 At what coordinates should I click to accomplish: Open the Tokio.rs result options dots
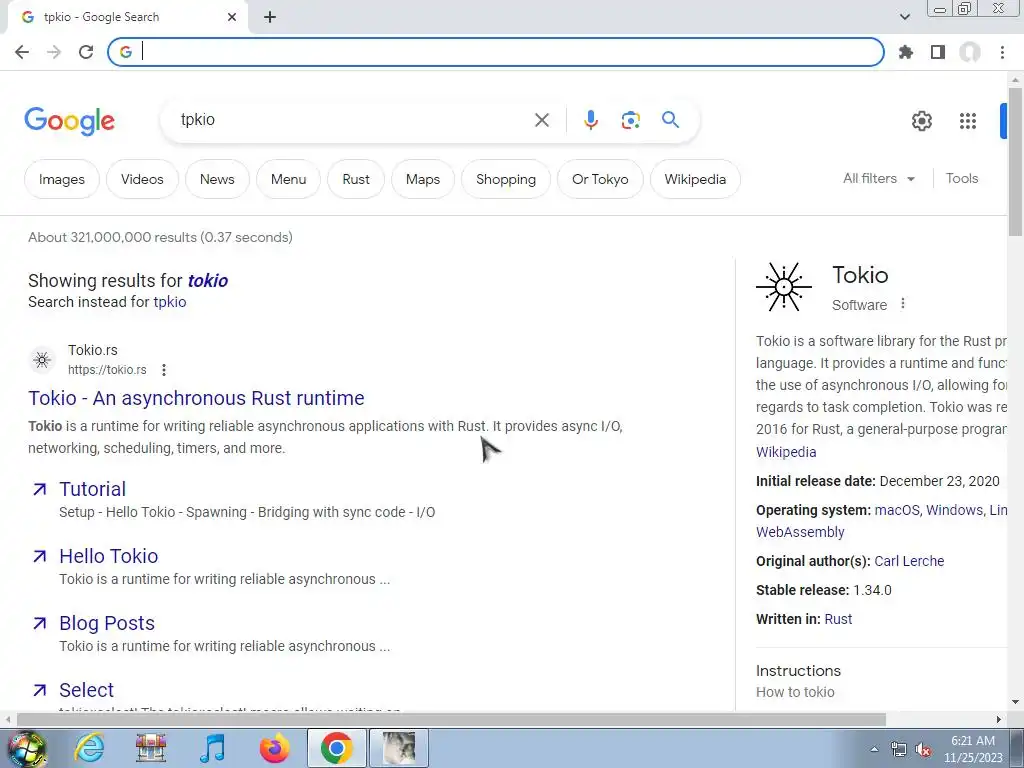coord(164,370)
